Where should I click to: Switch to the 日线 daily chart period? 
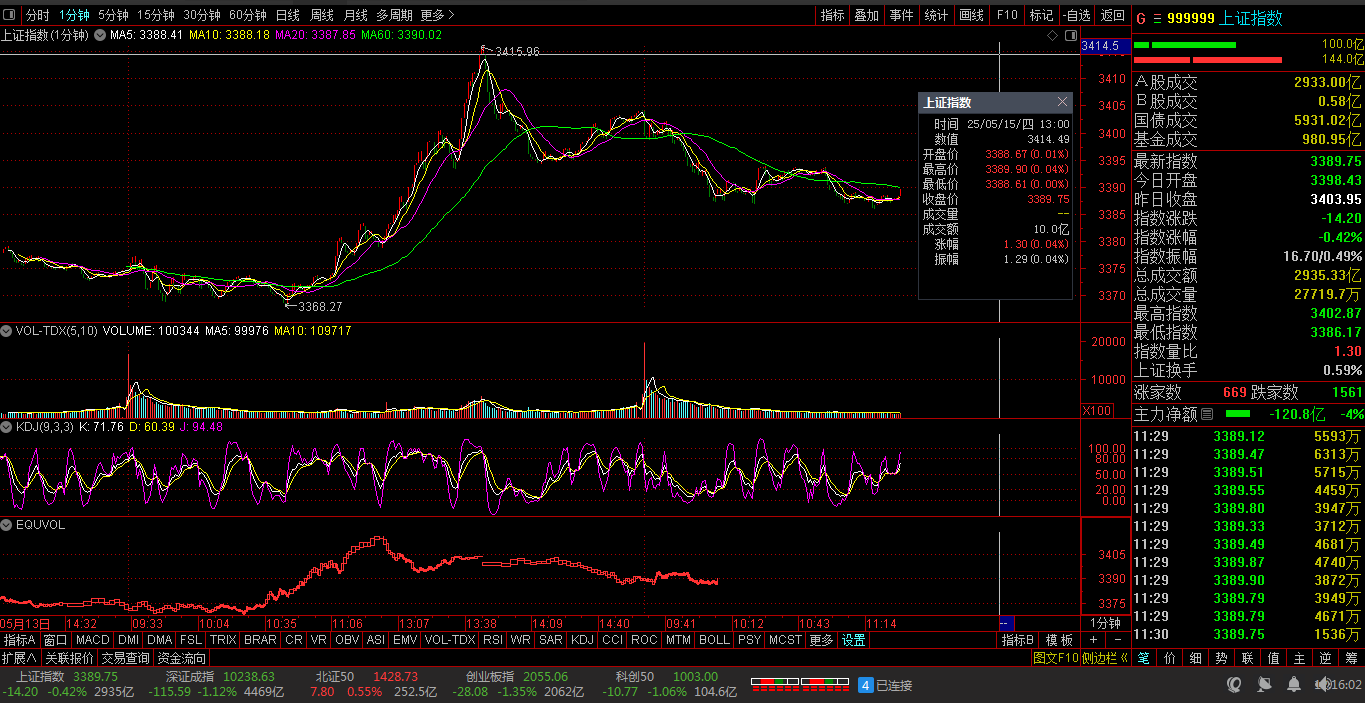(287, 15)
